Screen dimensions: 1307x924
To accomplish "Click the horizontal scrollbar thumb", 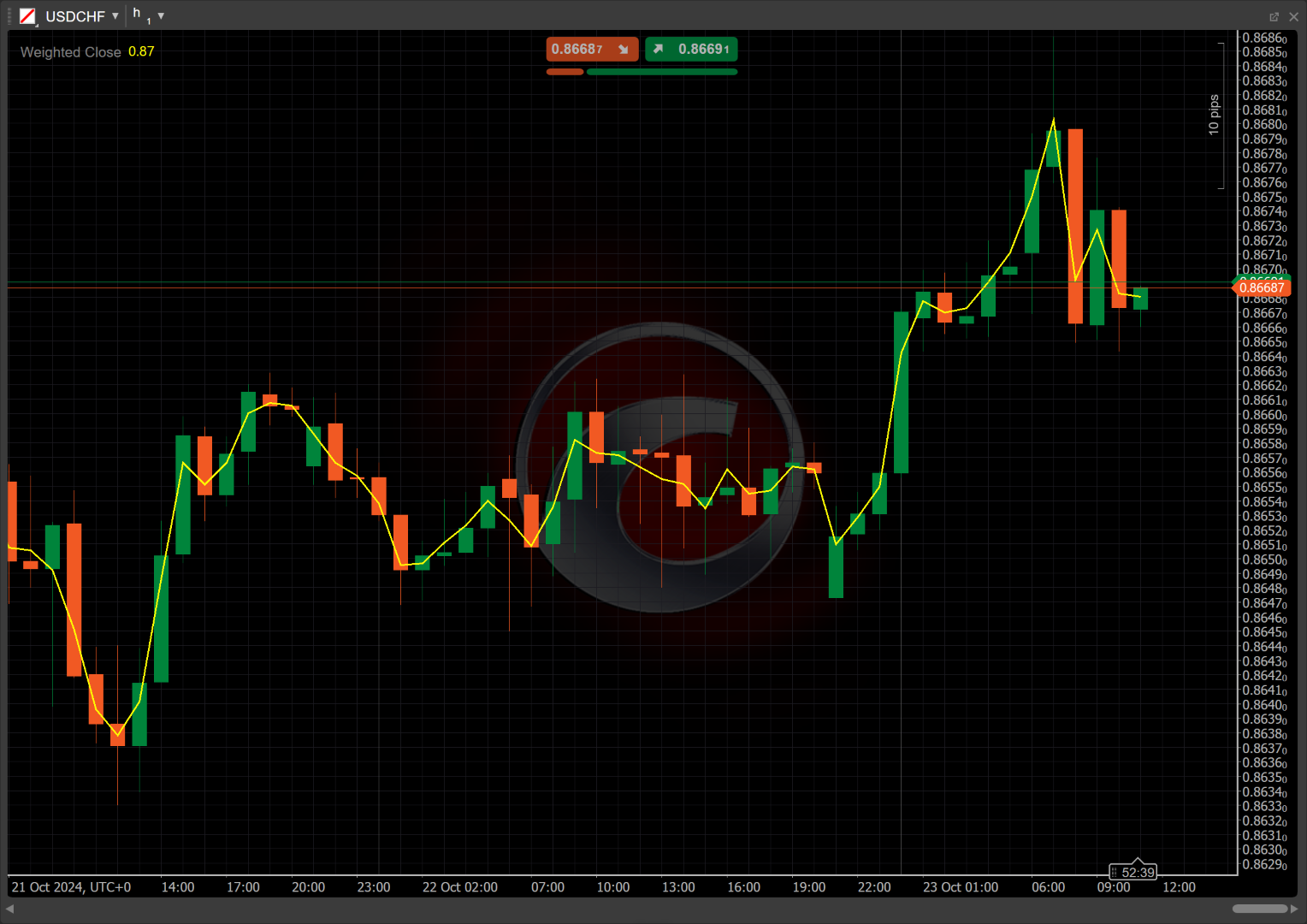I will point(1259,909).
